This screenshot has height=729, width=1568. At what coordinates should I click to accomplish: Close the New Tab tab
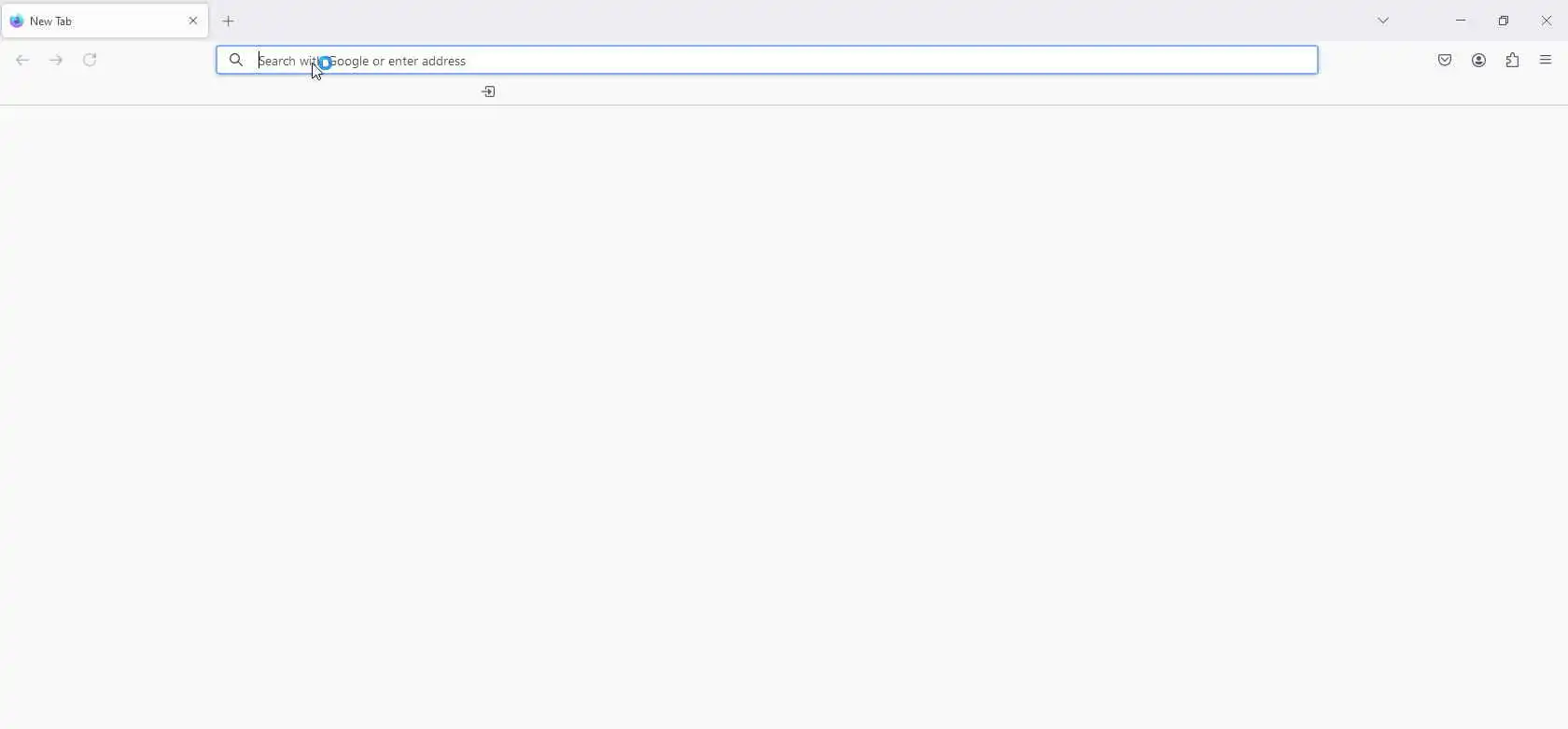(193, 21)
